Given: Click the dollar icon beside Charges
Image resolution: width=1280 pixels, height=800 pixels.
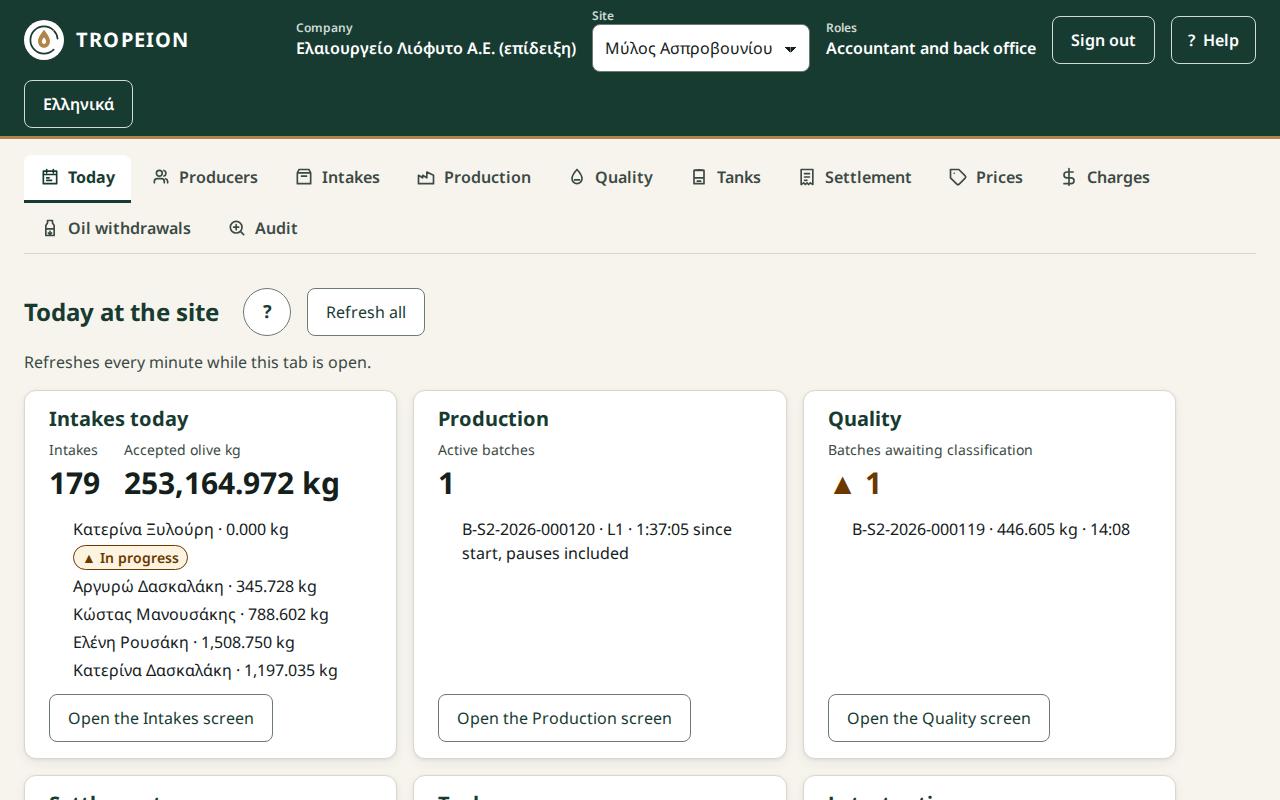Looking at the screenshot, I should (1069, 177).
